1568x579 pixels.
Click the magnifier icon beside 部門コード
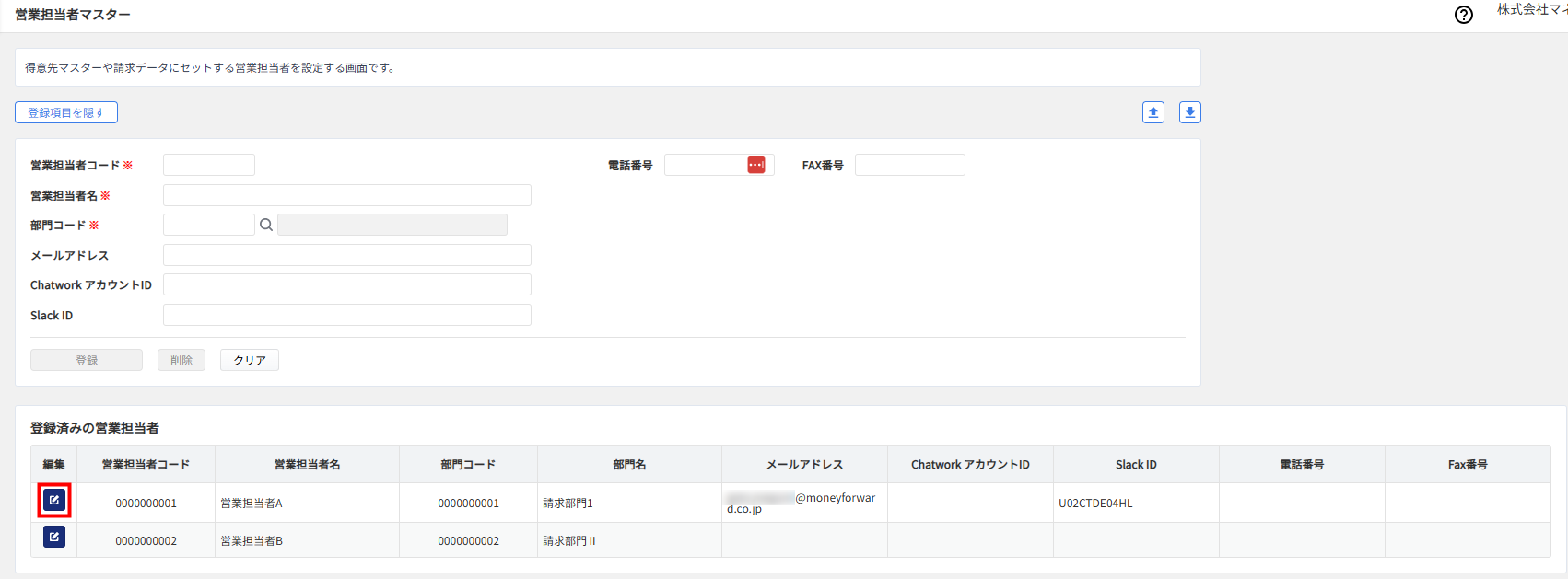[266, 225]
